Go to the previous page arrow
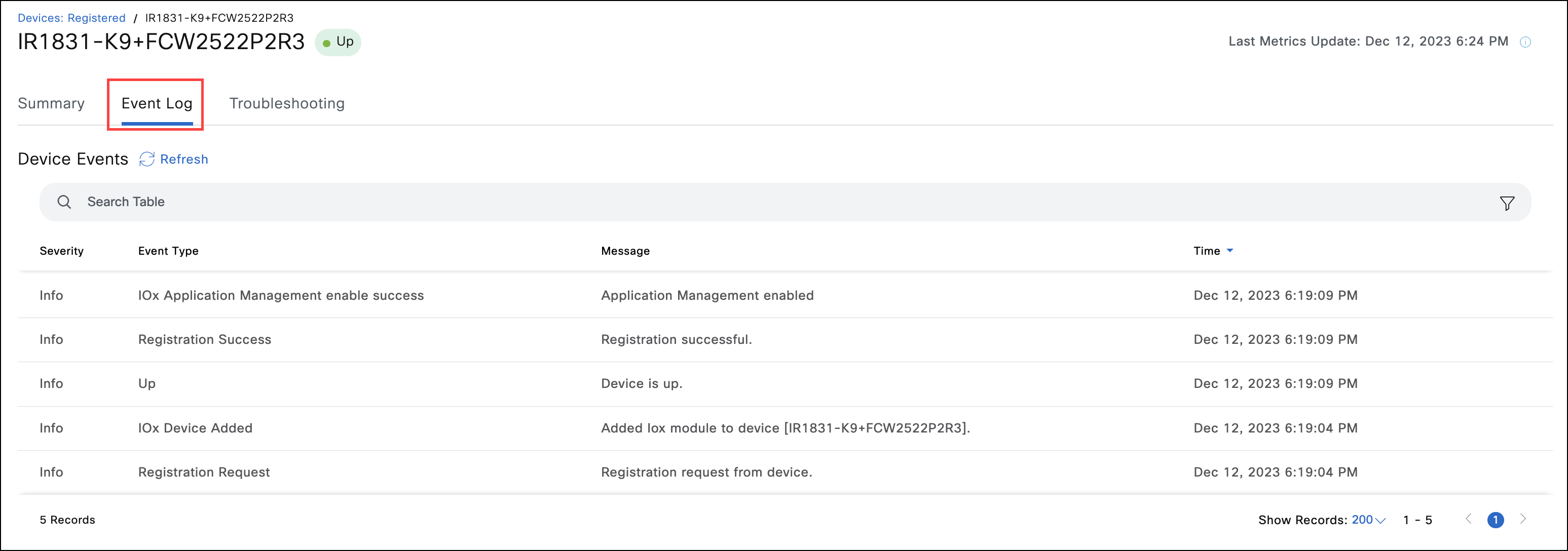This screenshot has width=1568, height=551. [1468, 519]
